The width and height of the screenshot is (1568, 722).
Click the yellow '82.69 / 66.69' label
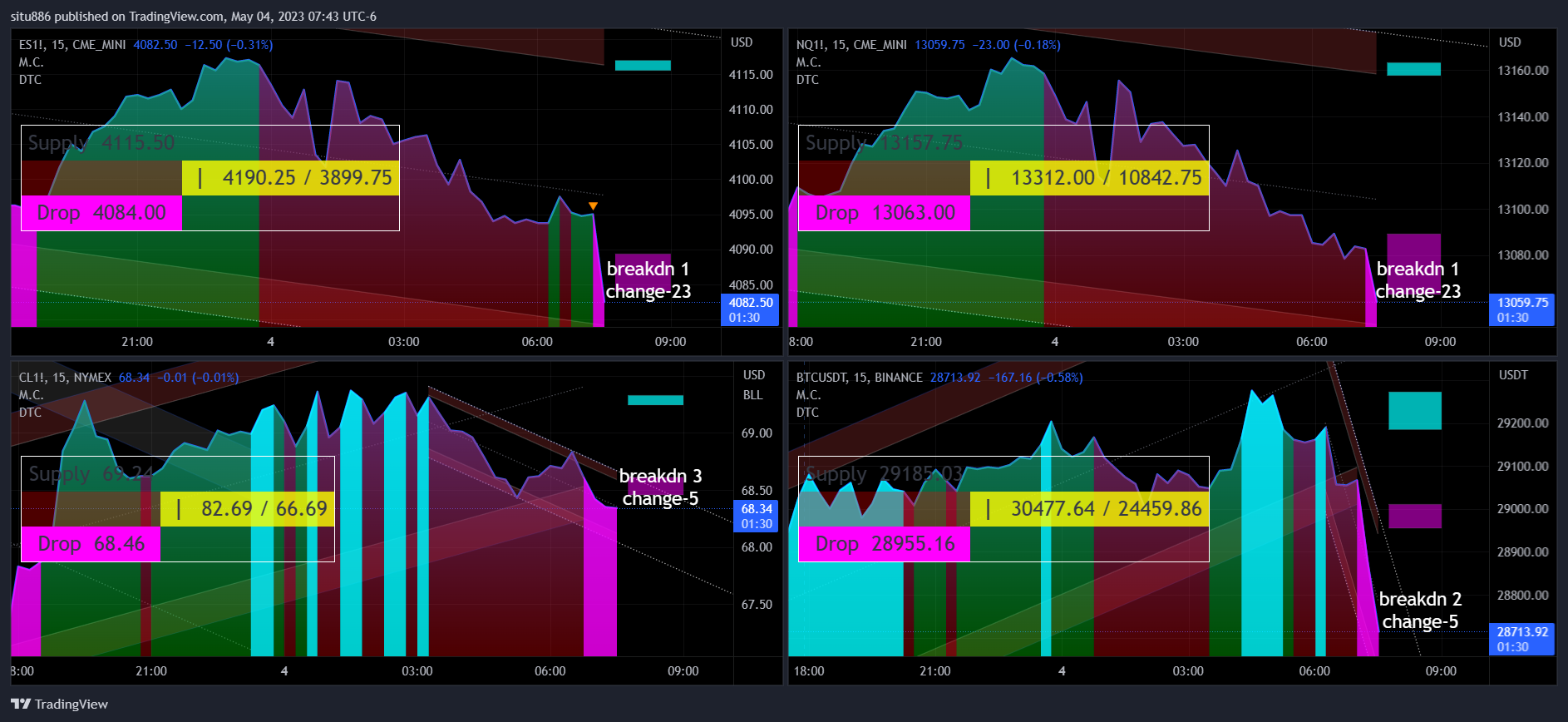click(x=247, y=509)
